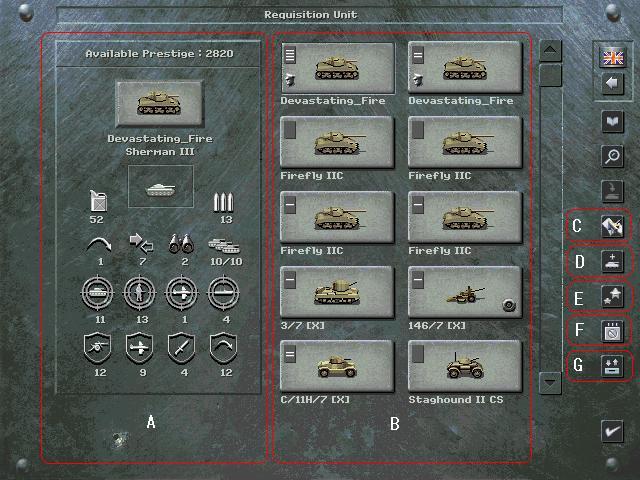The image size is (640, 480).
Task: Click the sword shield close defense icon
Action: (181, 348)
